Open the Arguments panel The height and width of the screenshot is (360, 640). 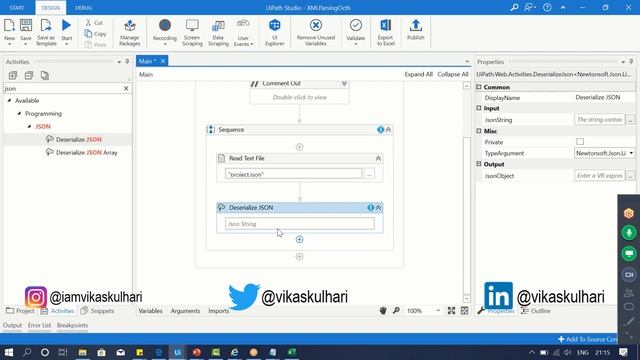(x=185, y=311)
